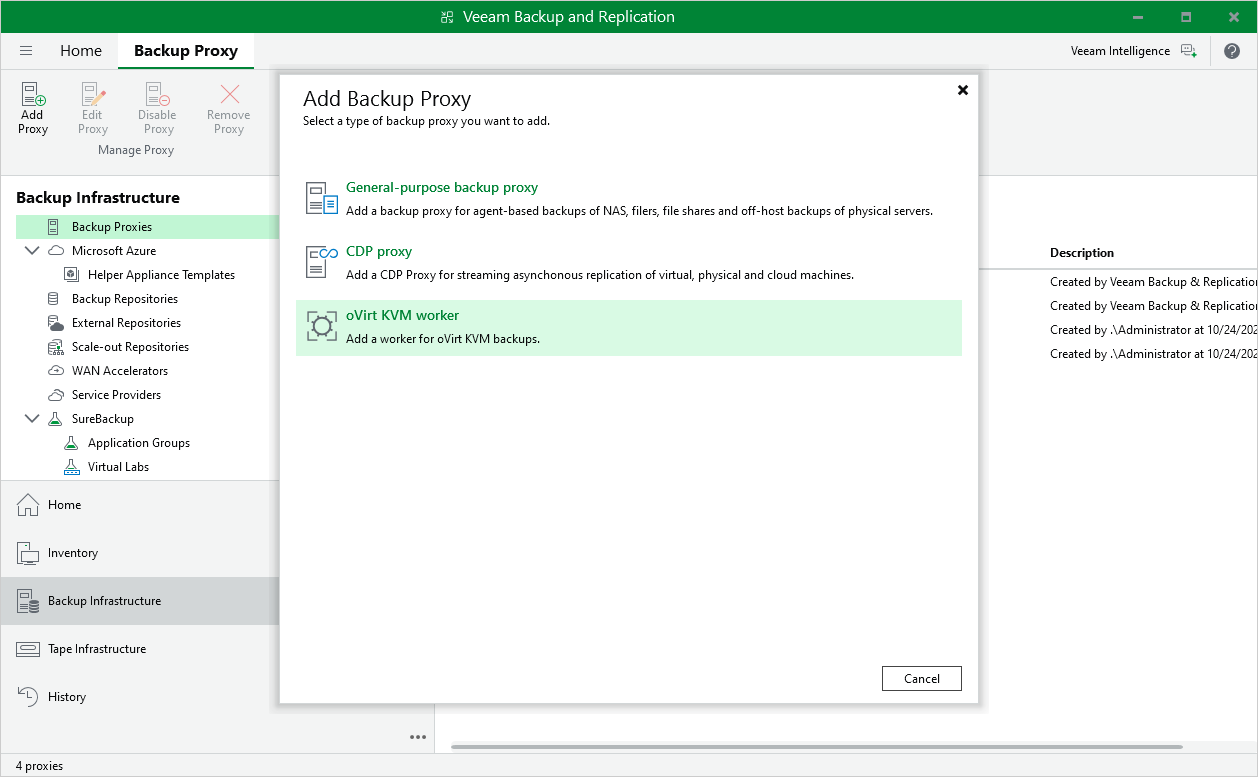Click the Microsoft Azure cloud icon
Viewport: 1258px width, 777px height.
[x=56, y=251]
